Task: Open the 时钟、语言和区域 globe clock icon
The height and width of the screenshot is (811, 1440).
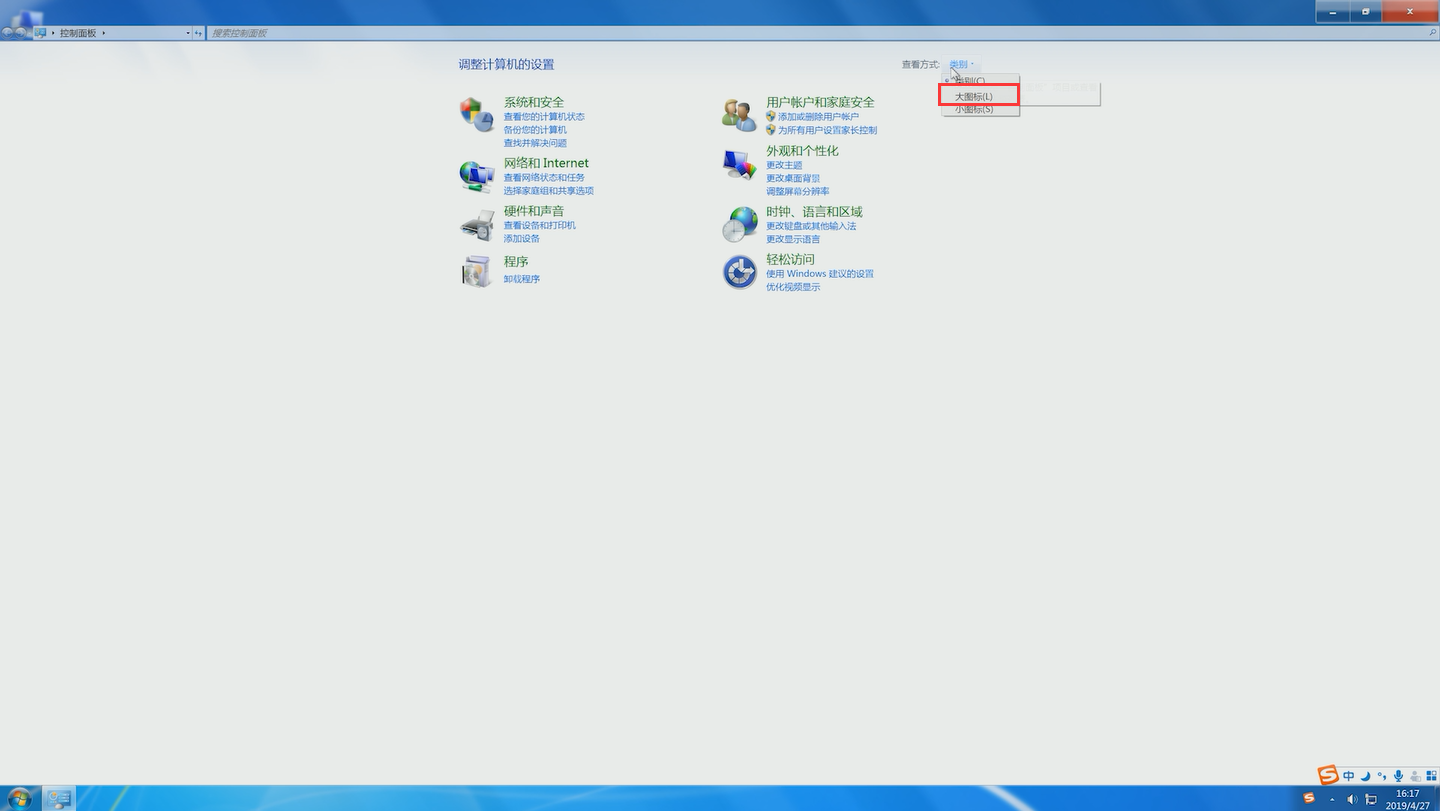Action: (x=740, y=225)
